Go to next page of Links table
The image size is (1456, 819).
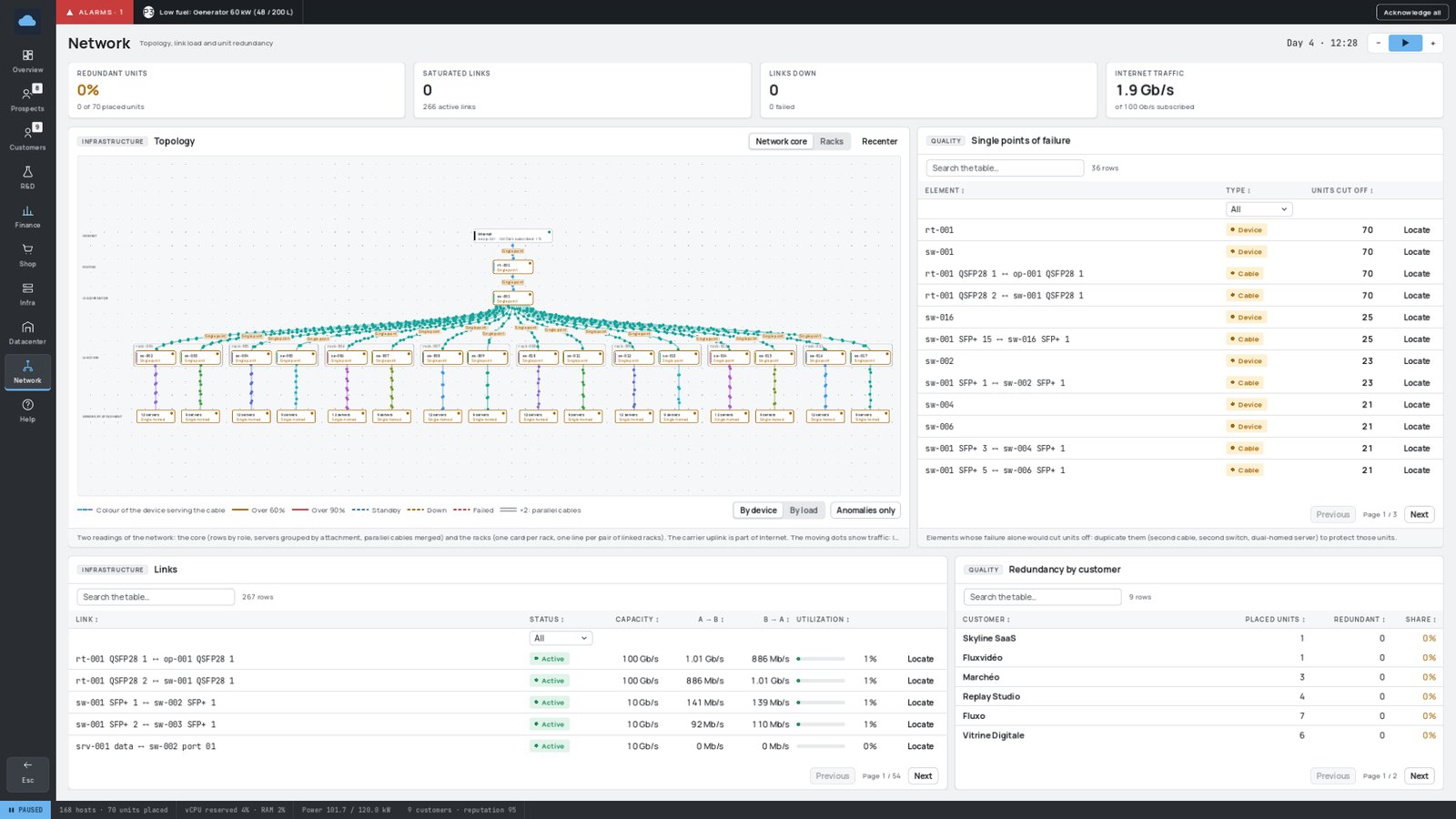[923, 776]
